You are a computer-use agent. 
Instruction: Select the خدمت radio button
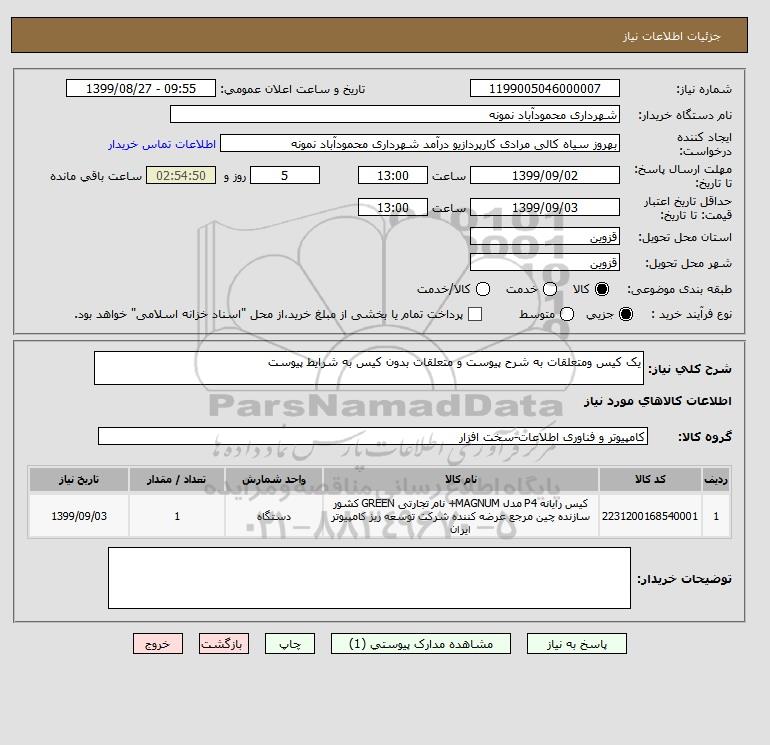(x=550, y=289)
